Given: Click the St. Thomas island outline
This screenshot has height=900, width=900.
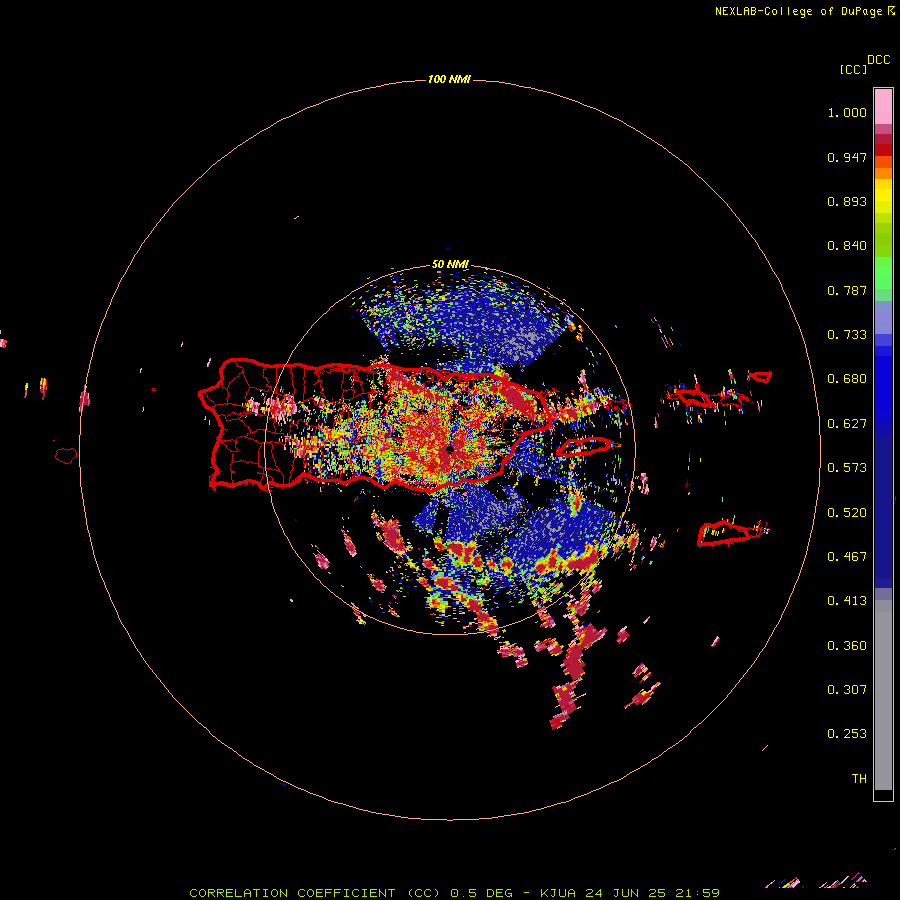Looking at the screenshot, I should tap(694, 397).
